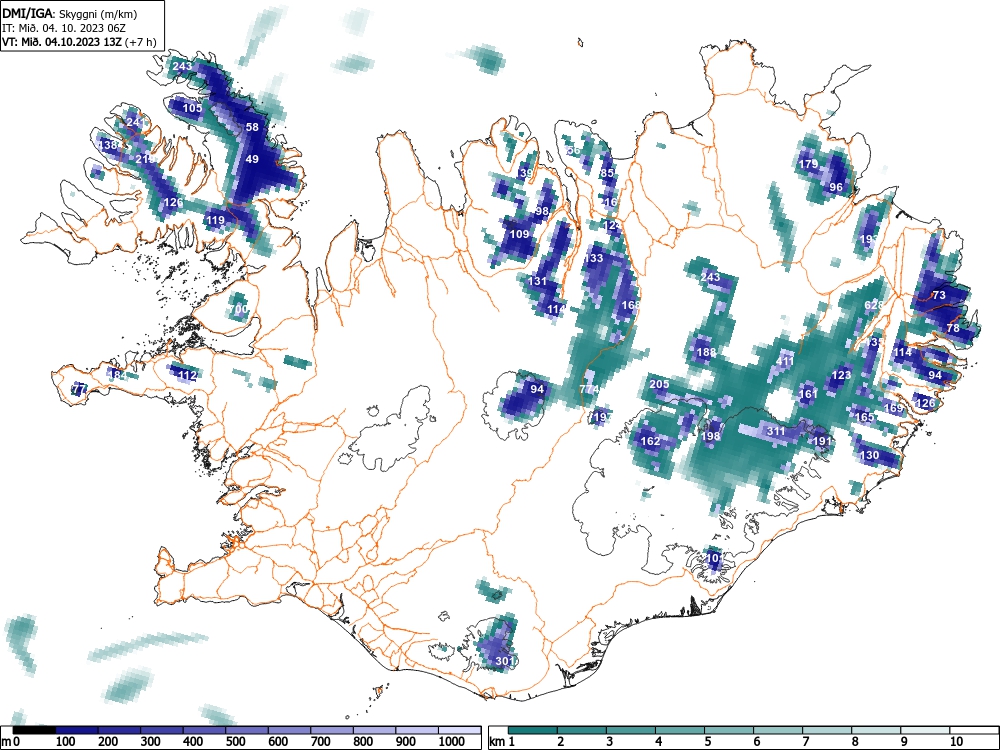This screenshot has width=1000, height=750.
Task: Click the visibility value 205 on the map
Action: (x=659, y=384)
